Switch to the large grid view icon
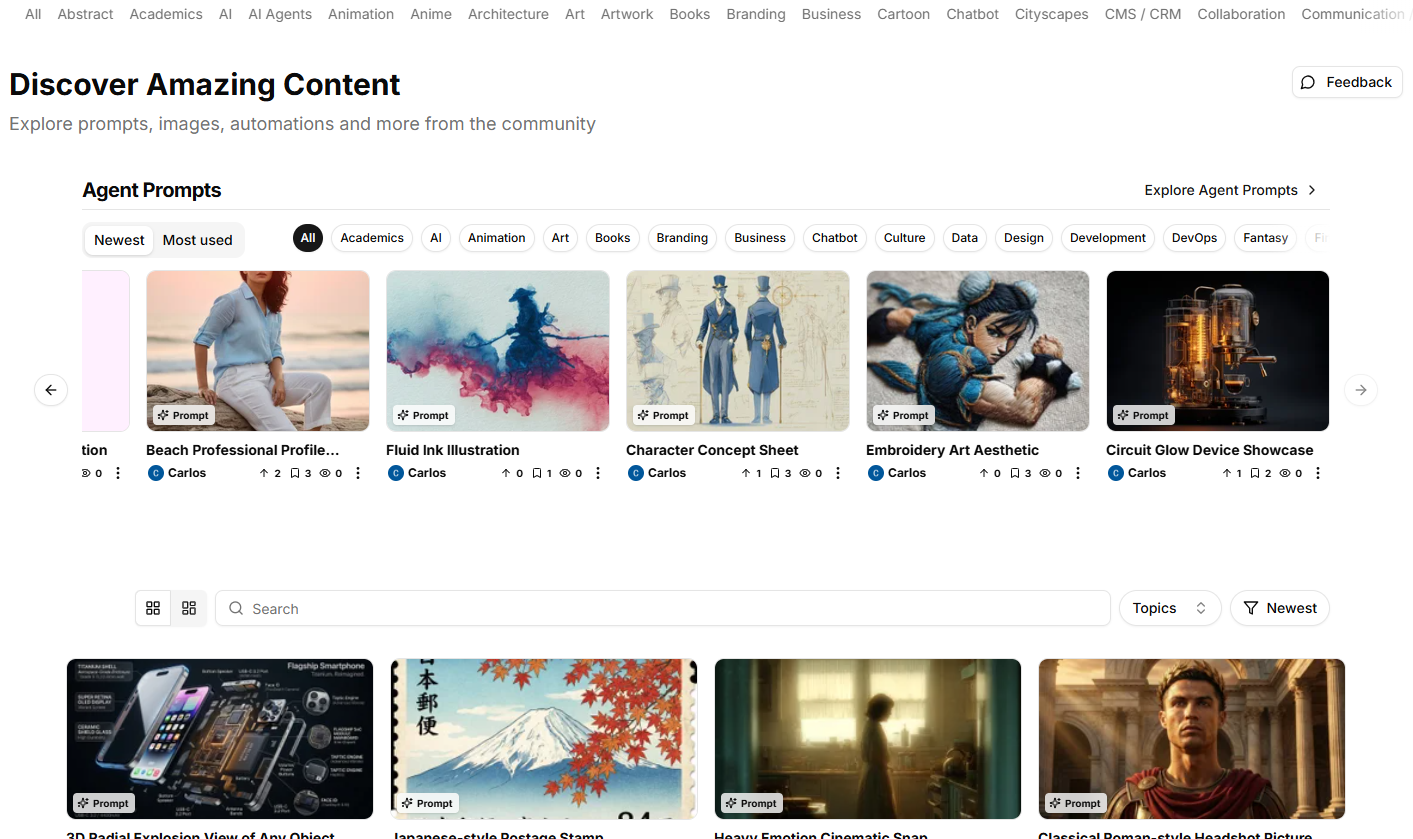The image size is (1413, 839). click(x=153, y=608)
